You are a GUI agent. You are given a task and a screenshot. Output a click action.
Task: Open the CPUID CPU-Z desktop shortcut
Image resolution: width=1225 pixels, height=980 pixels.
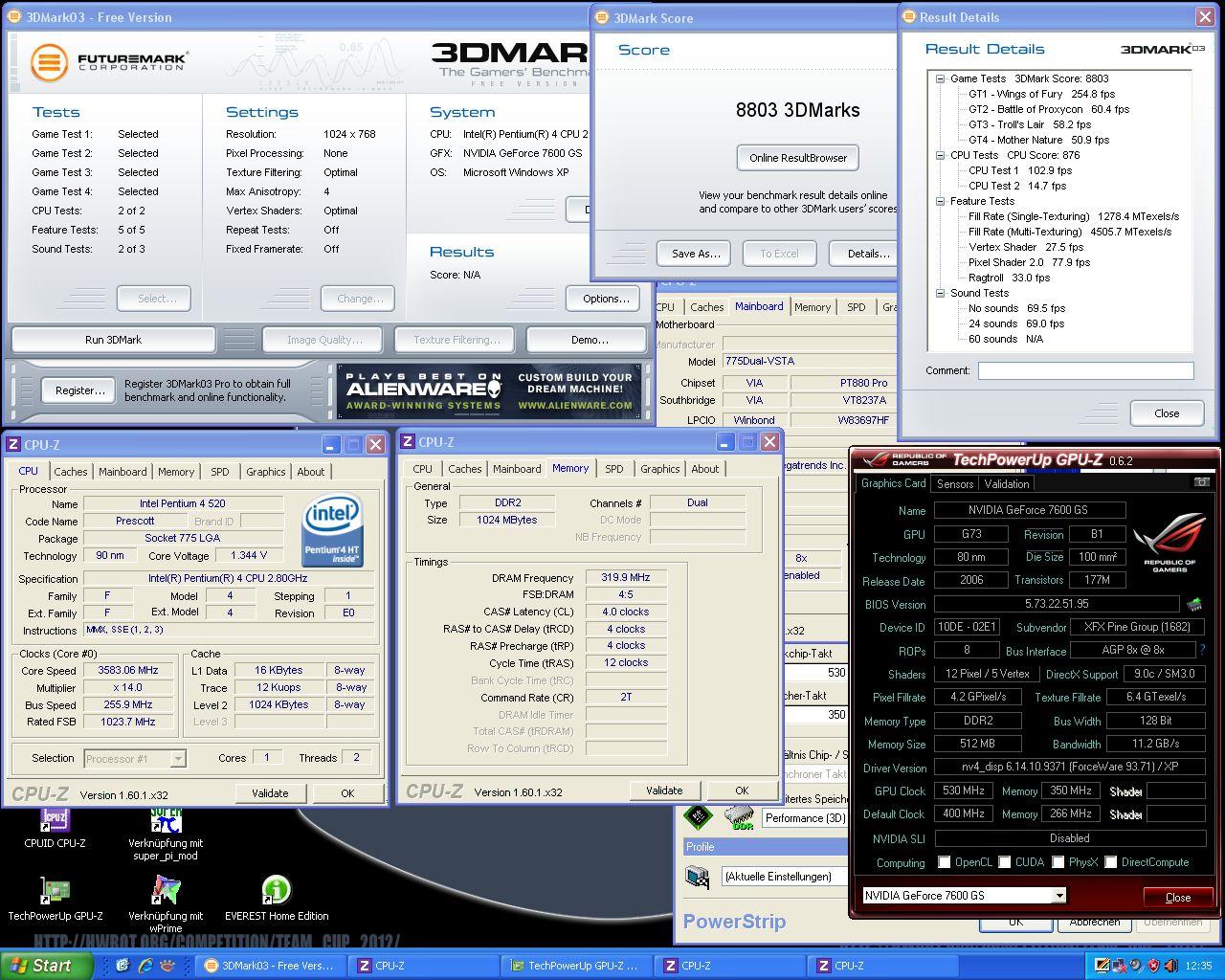[x=55, y=820]
